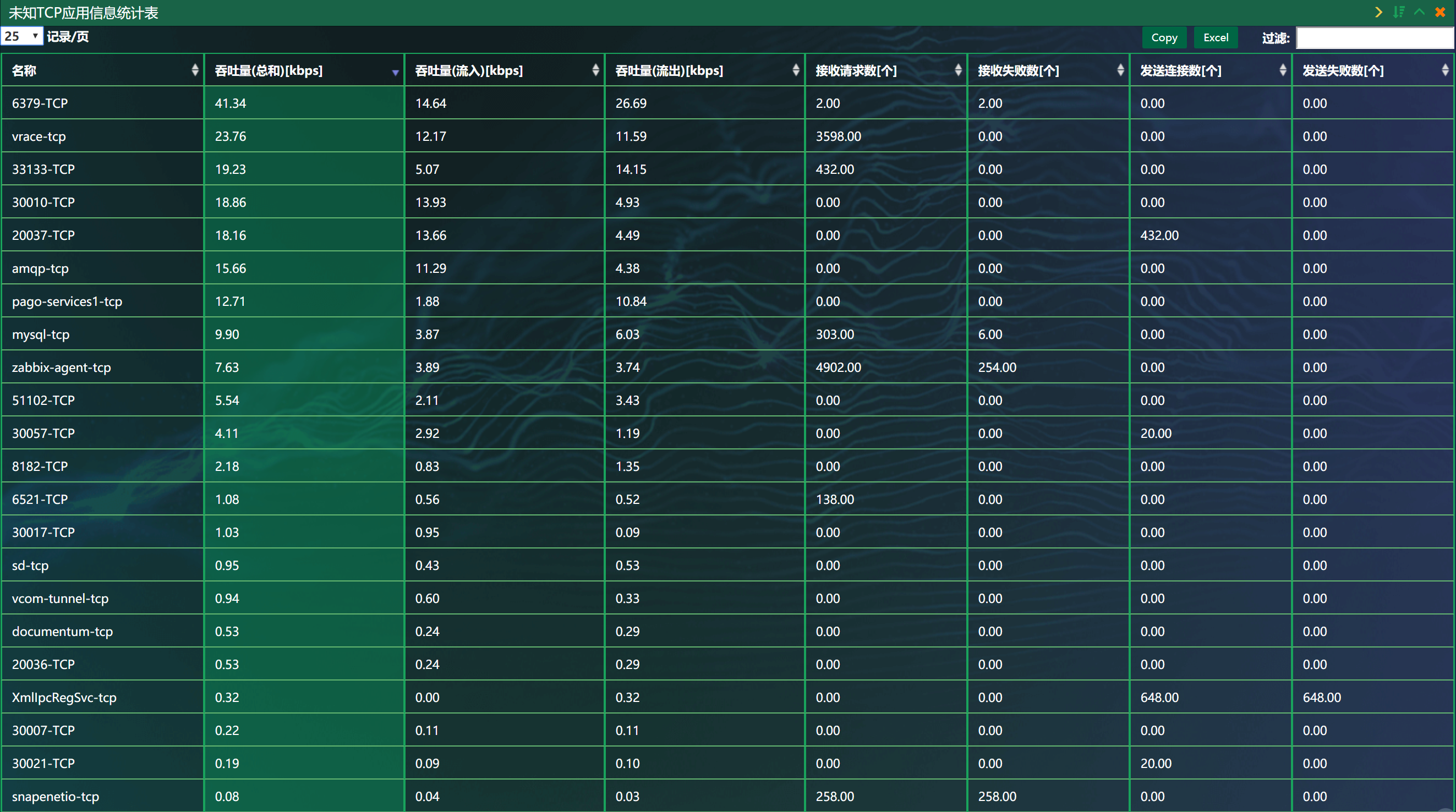This screenshot has width=1456, height=812.
Task: Click received requests 303.00 in mysql-tcp row
Action: coord(835,334)
